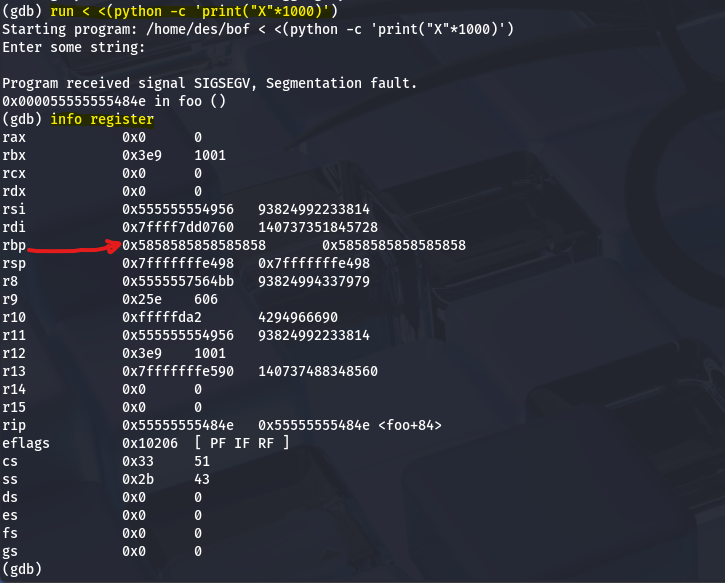This screenshot has height=583, width=725.
Task: Click the <foo+84> symbol on rip line
Action: (407, 425)
